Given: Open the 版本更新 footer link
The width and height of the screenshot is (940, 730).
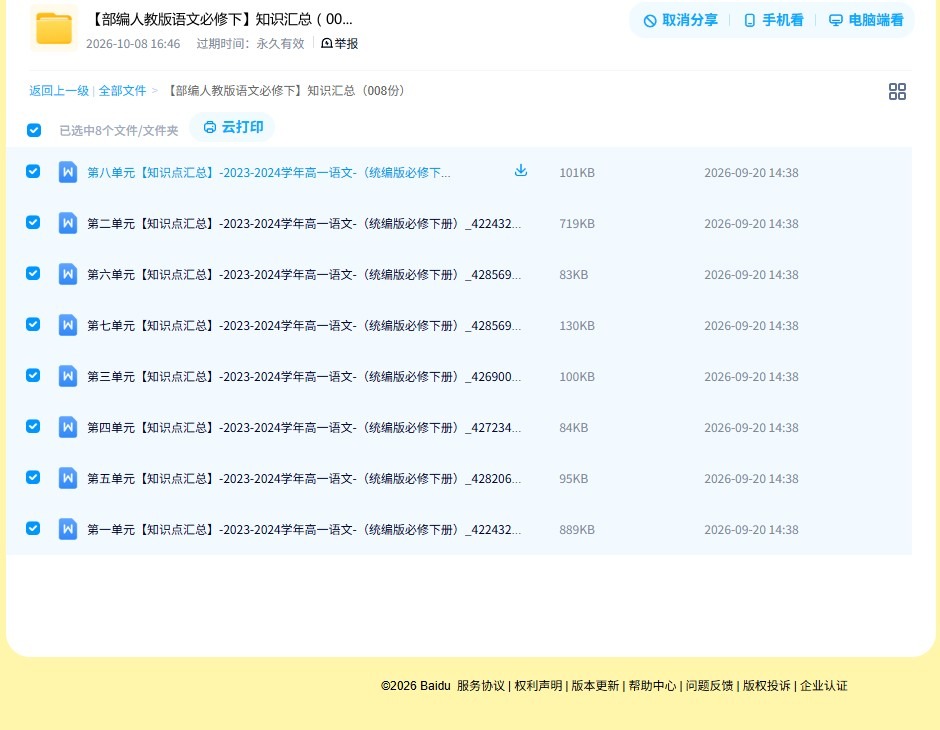Looking at the screenshot, I should (x=595, y=686).
